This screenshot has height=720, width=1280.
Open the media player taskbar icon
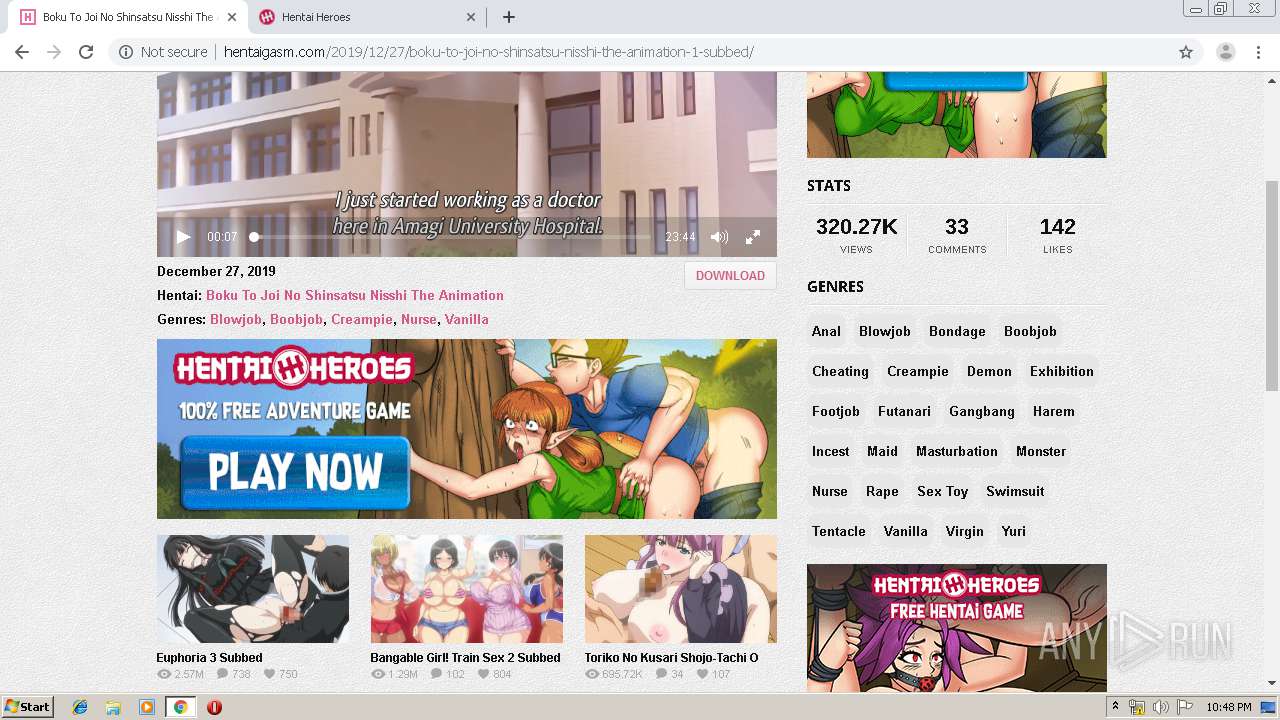(147, 707)
